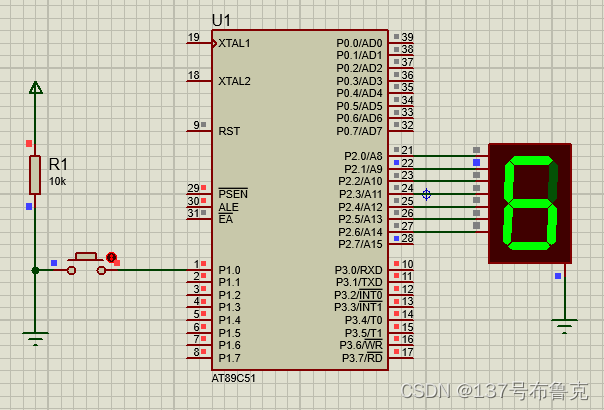Click the 10k resistor value
The image size is (604, 410).
[x=57, y=181]
